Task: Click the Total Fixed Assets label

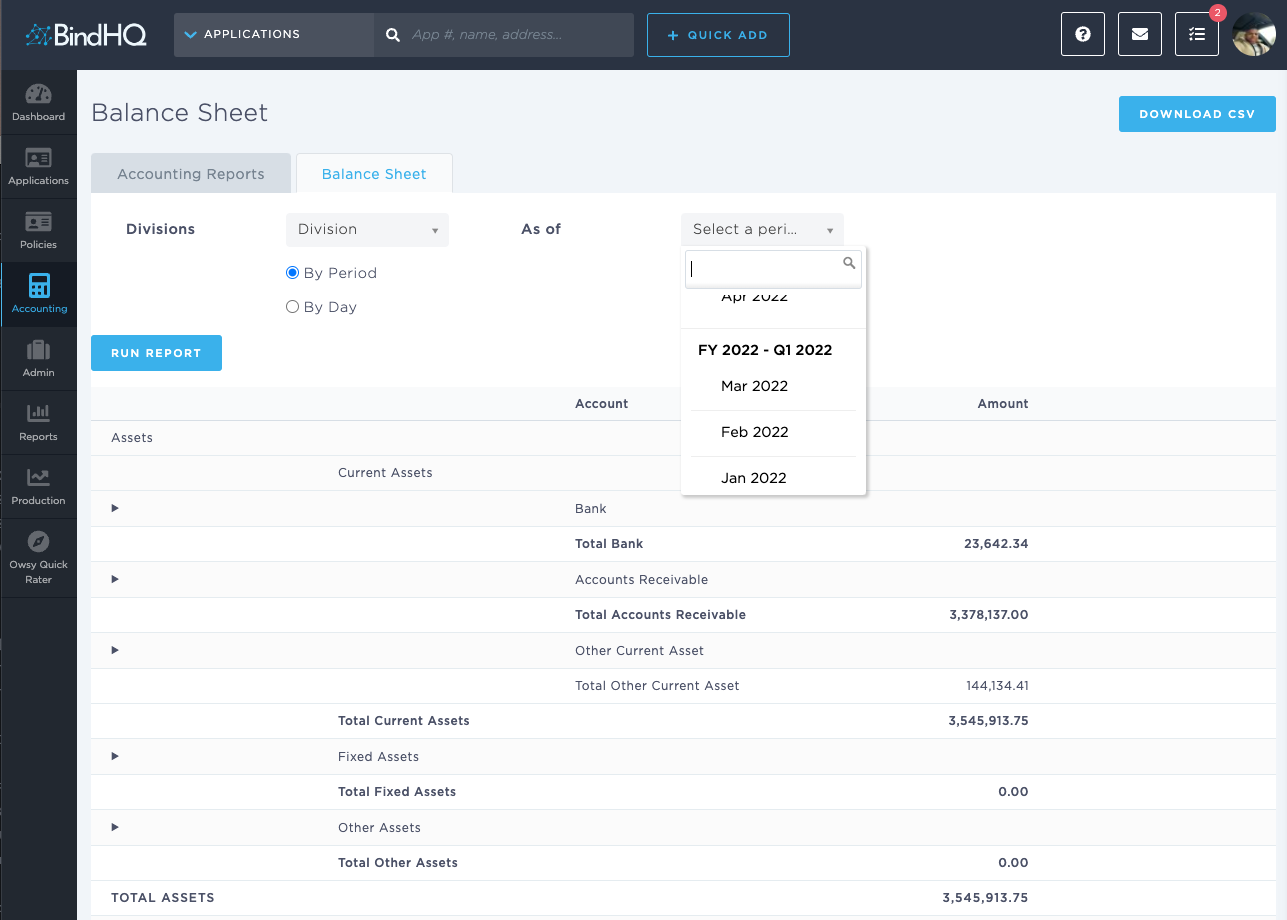Action: point(397,792)
